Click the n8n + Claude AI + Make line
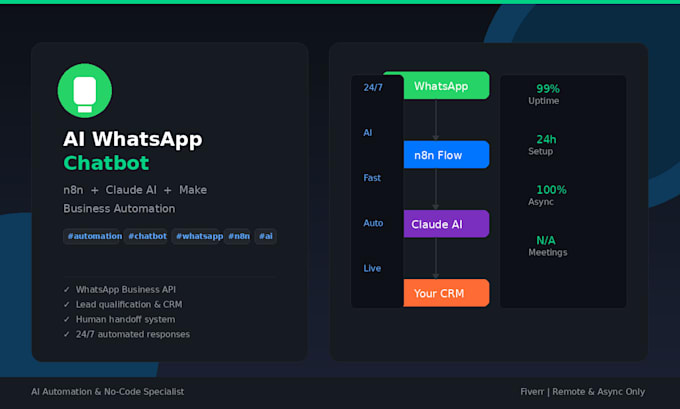The width and height of the screenshot is (680, 409). (x=135, y=190)
